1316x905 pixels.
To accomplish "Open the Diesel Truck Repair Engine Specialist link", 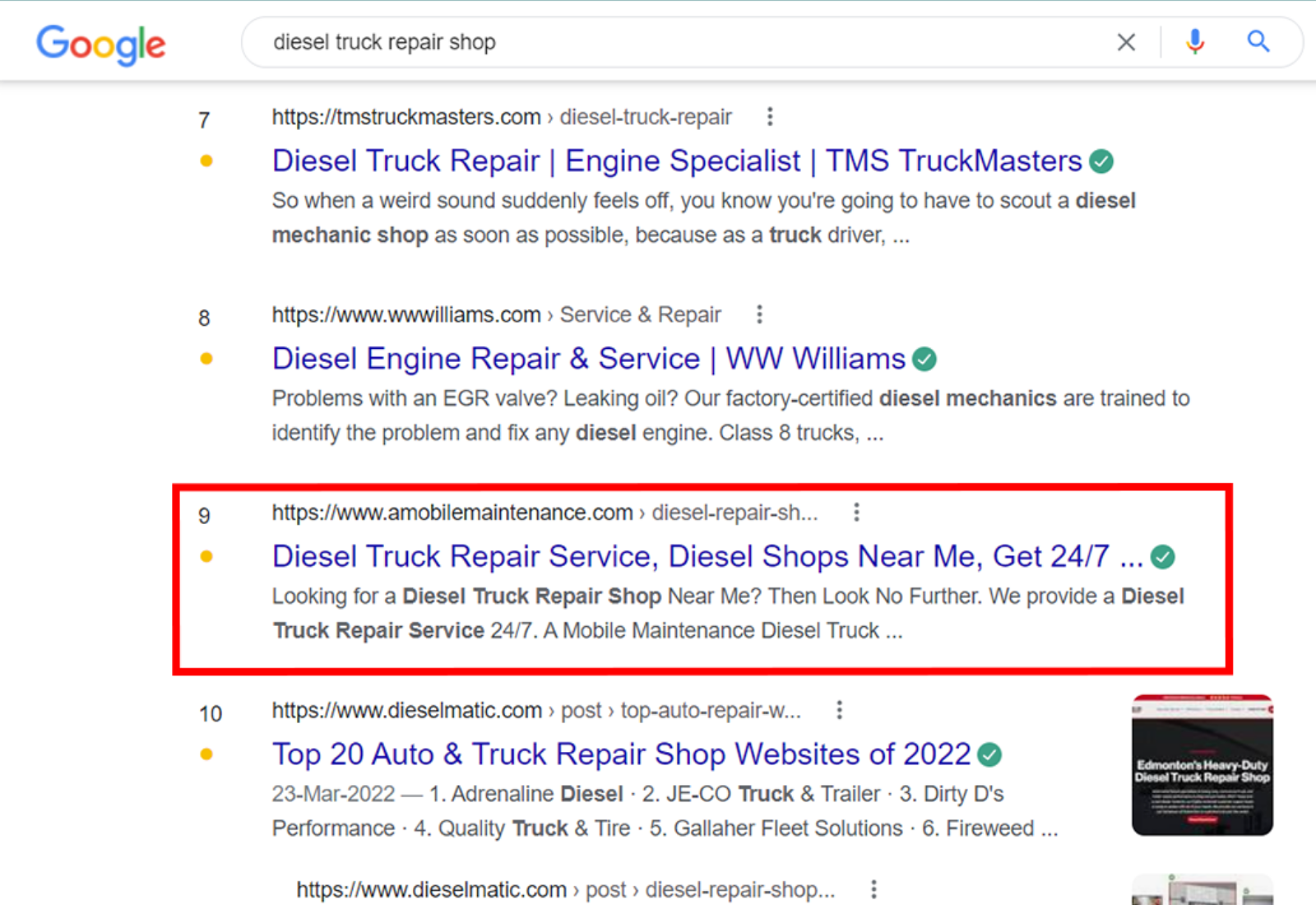I will [676, 161].
